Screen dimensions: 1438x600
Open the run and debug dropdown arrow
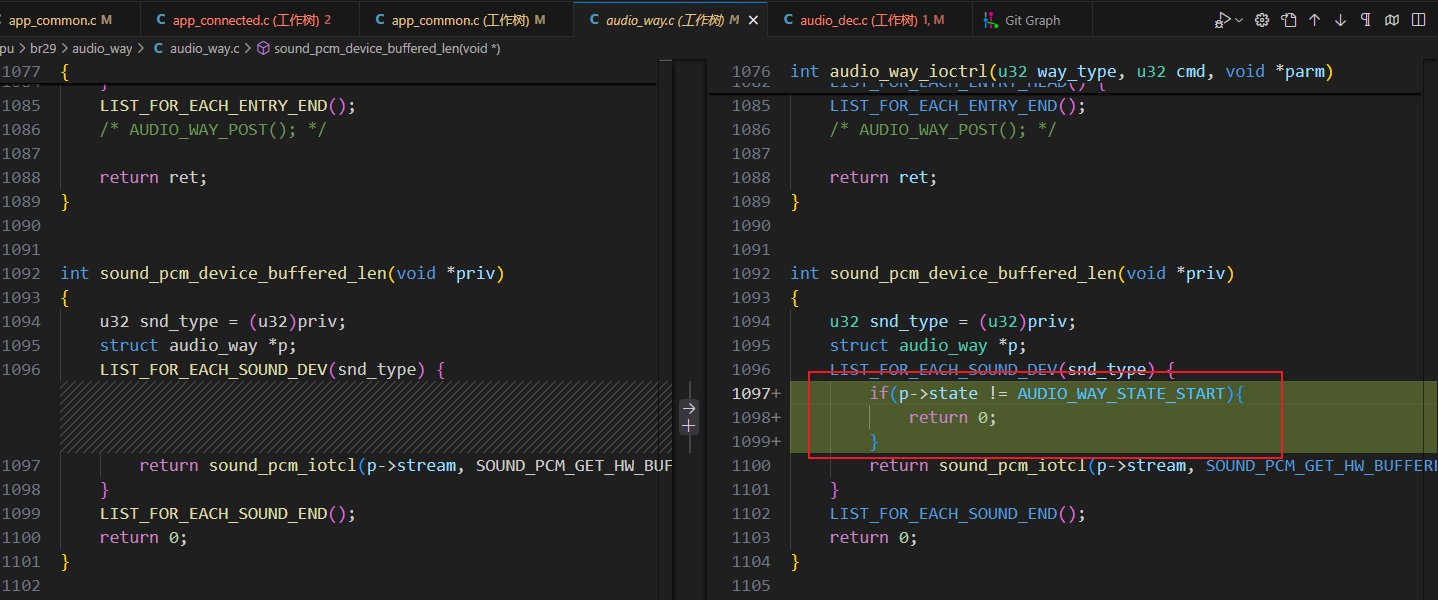pos(1240,20)
